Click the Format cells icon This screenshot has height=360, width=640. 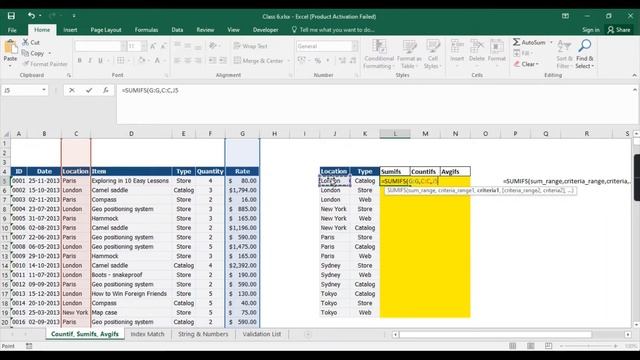[496, 46]
